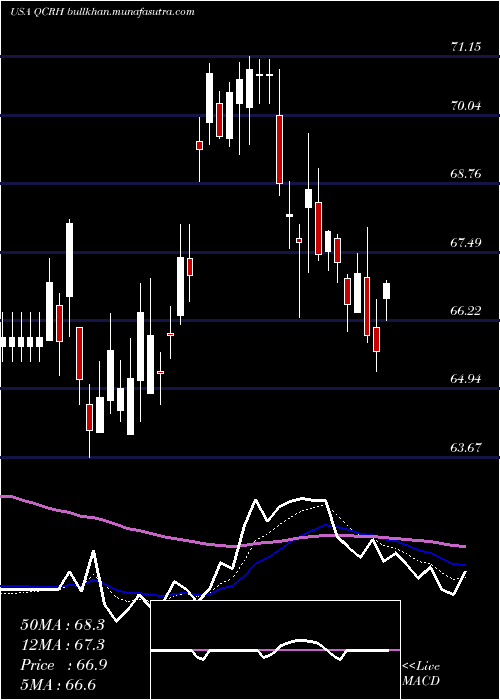Click the Price : 66.9 readout
This screenshot has height=700, width=500.
(62, 665)
